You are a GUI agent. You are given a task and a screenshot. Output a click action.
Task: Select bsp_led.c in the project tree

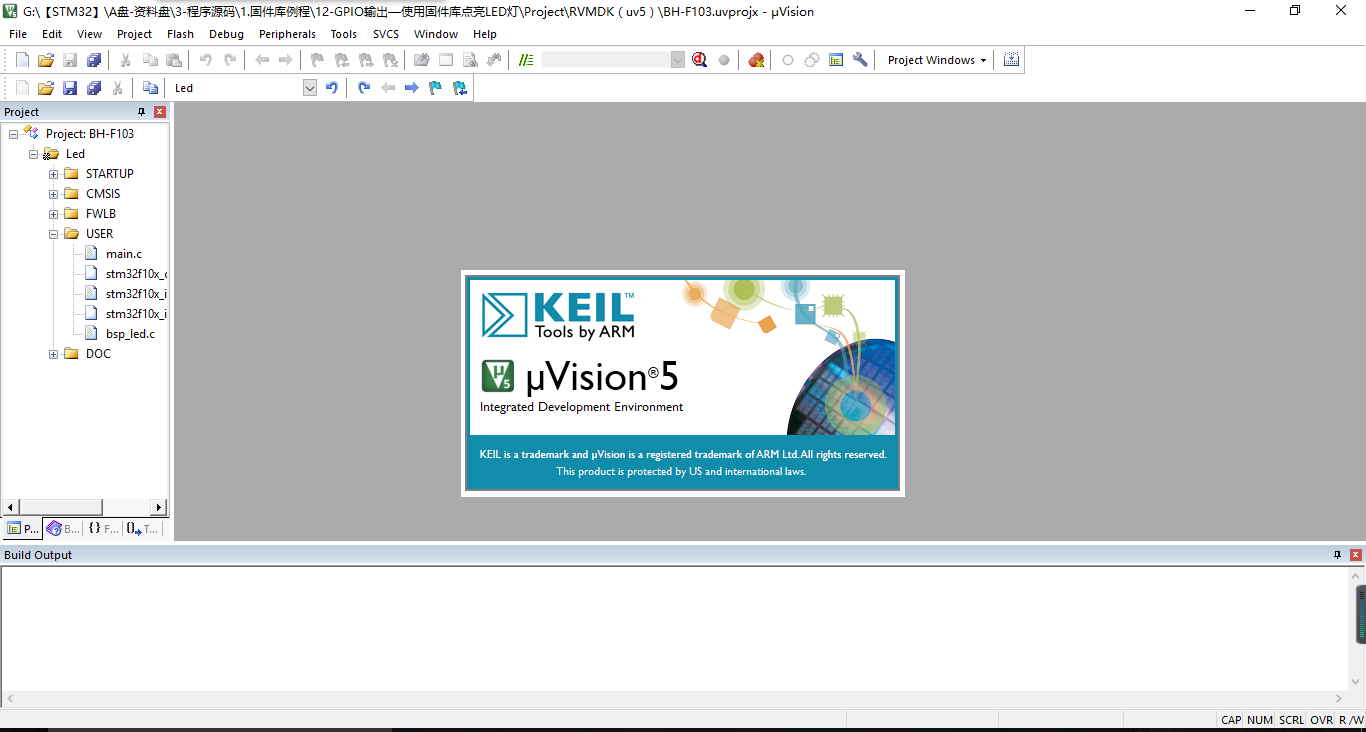click(130, 334)
